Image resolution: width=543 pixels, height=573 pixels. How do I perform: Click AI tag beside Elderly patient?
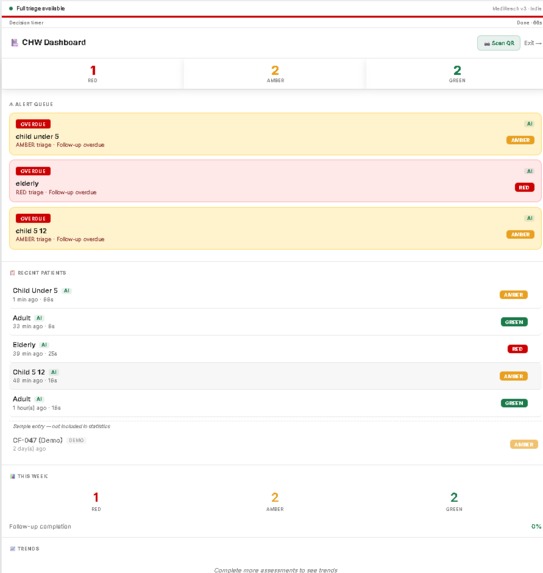44,345
